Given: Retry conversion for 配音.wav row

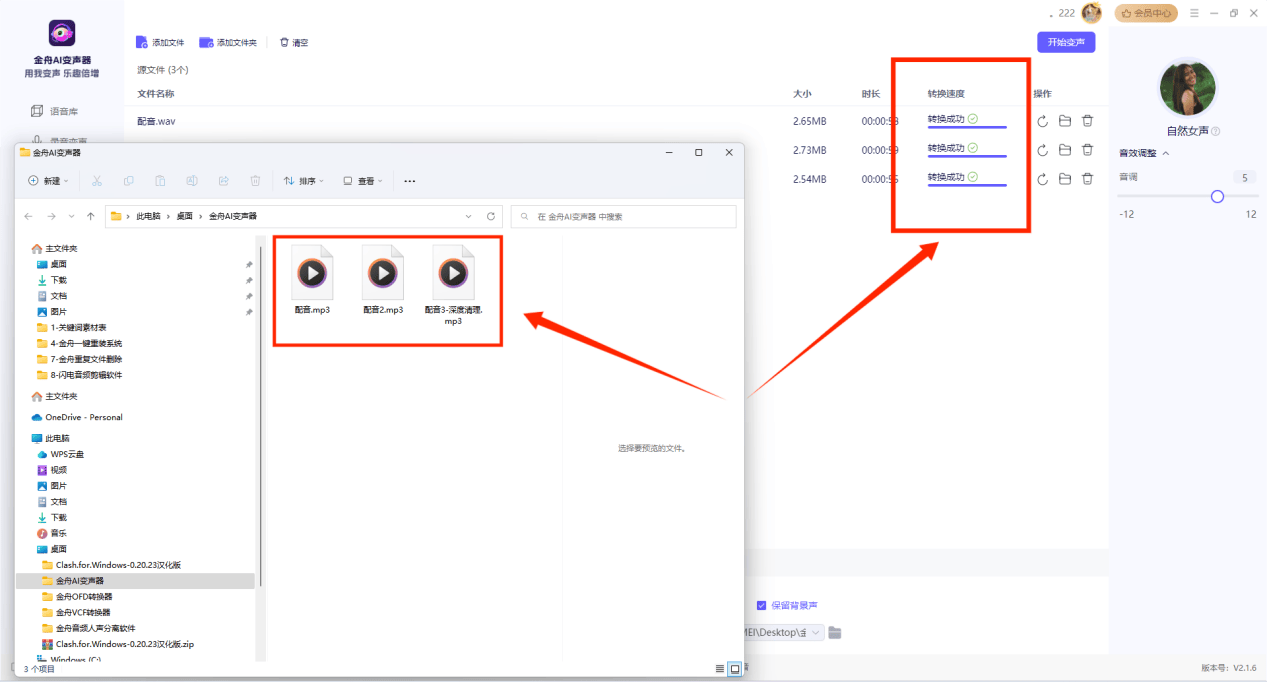Looking at the screenshot, I should click(x=1042, y=121).
